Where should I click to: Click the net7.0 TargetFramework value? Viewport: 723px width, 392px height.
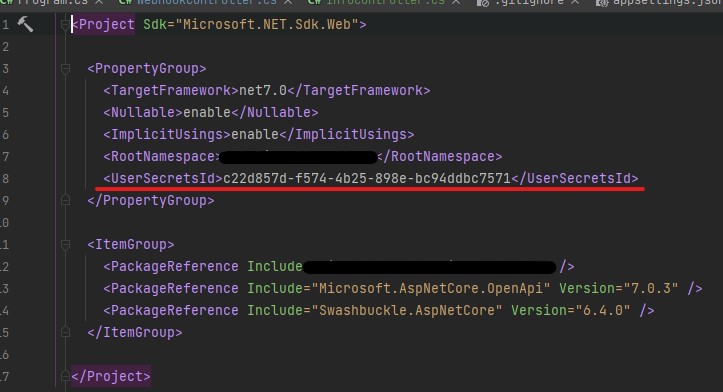pyautogui.click(x=263, y=90)
